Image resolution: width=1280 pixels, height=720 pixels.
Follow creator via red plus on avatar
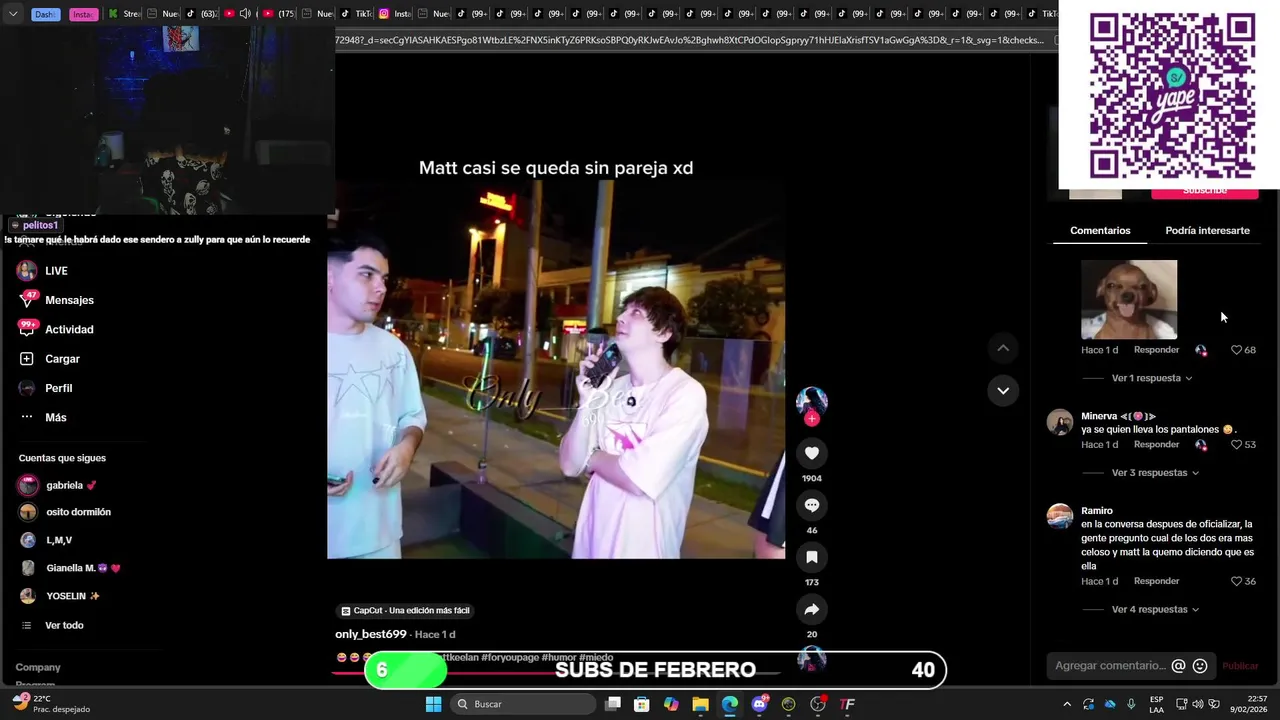pyautogui.click(x=811, y=419)
